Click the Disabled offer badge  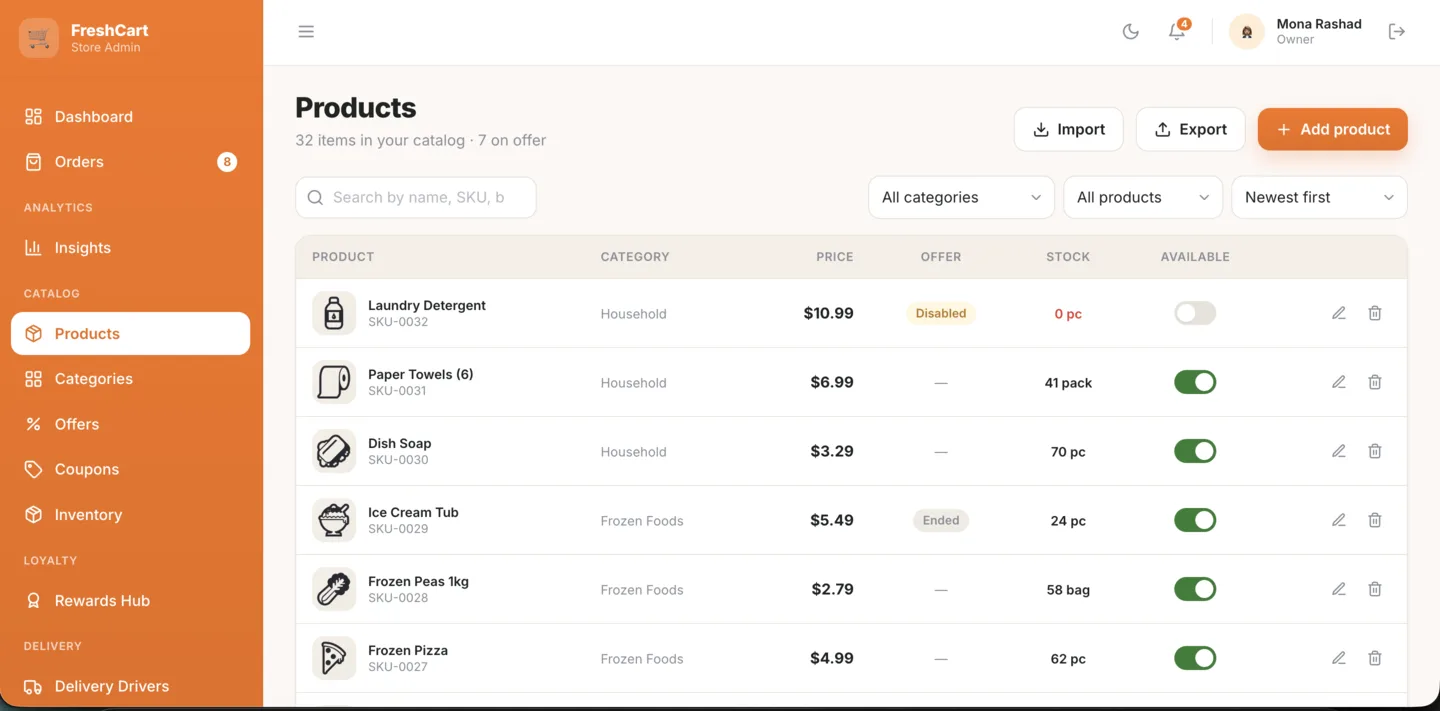941,313
